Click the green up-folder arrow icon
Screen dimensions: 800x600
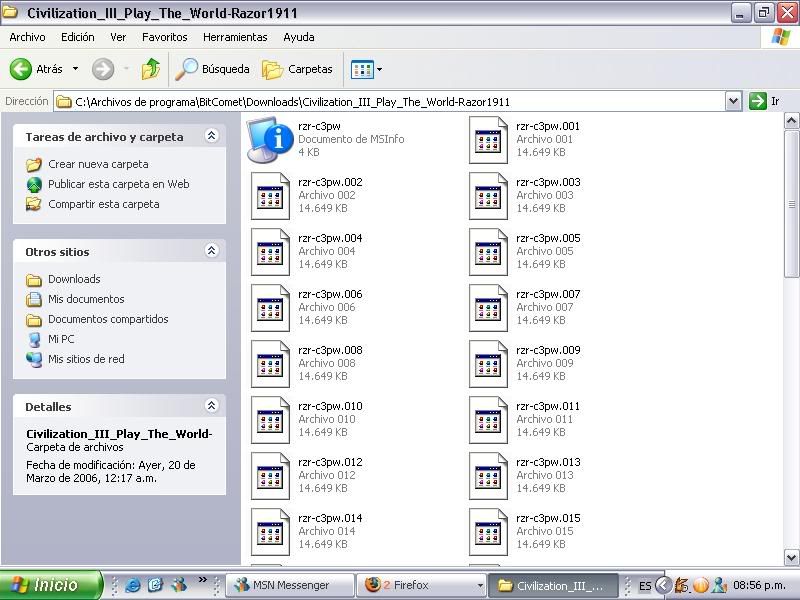pyautogui.click(x=151, y=69)
